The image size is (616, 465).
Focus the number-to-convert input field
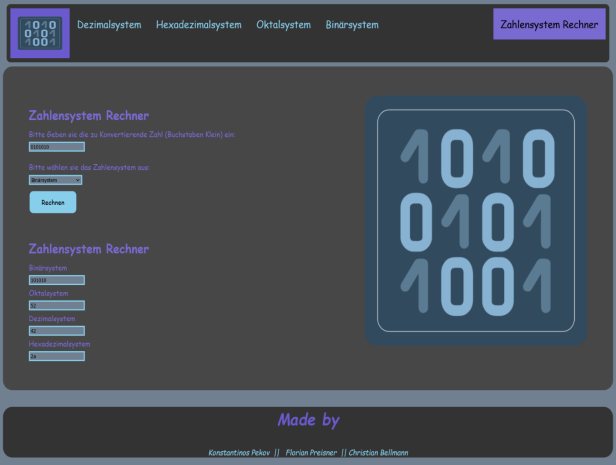57,147
